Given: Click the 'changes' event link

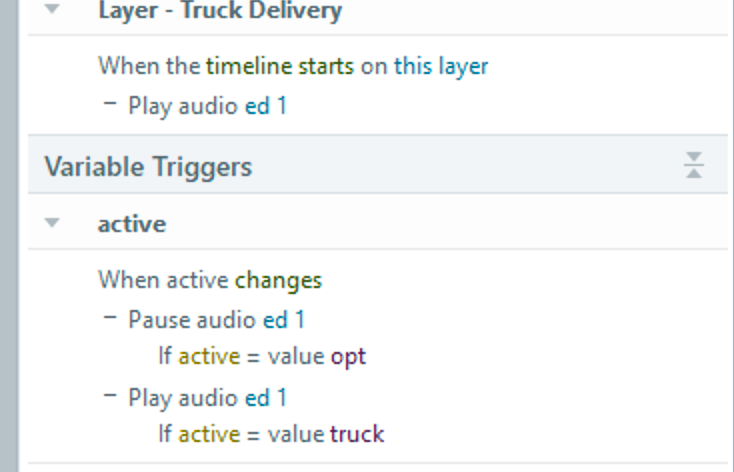Looking at the screenshot, I should [x=278, y=280].
